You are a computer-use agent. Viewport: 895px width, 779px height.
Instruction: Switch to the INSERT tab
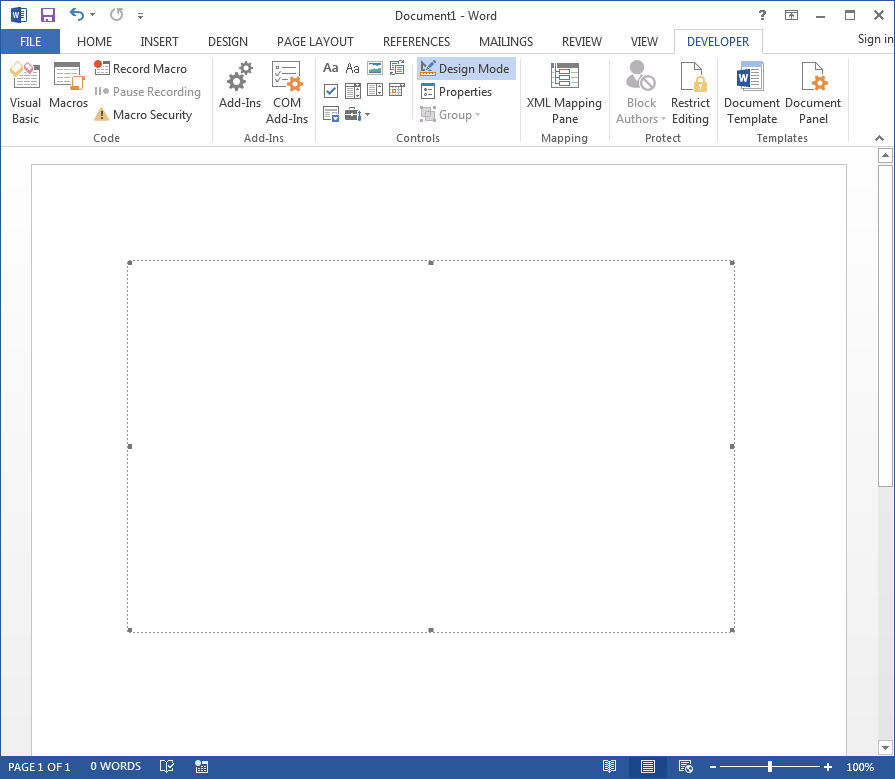[159, 42]
